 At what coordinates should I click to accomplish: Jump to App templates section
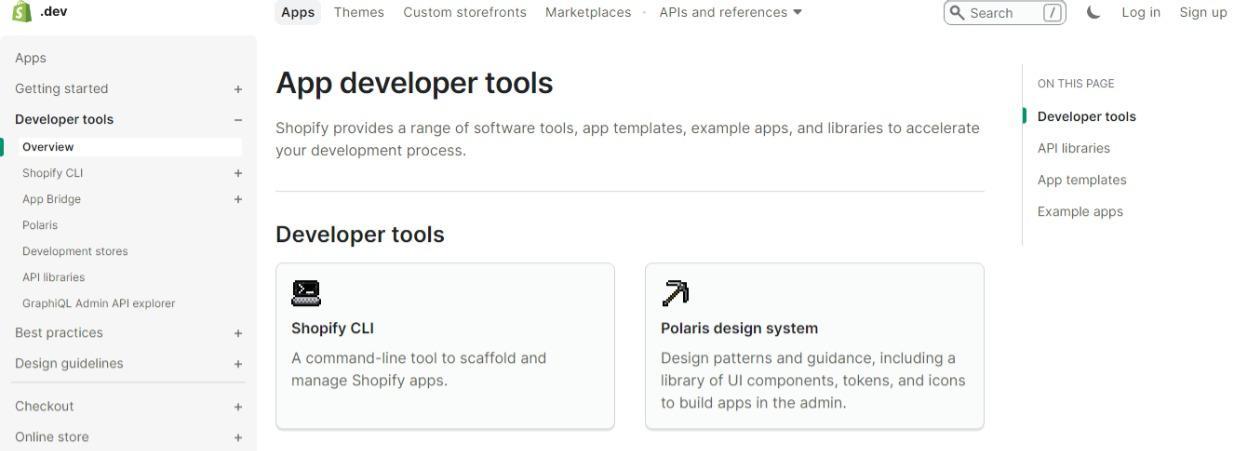point(1082,180)
